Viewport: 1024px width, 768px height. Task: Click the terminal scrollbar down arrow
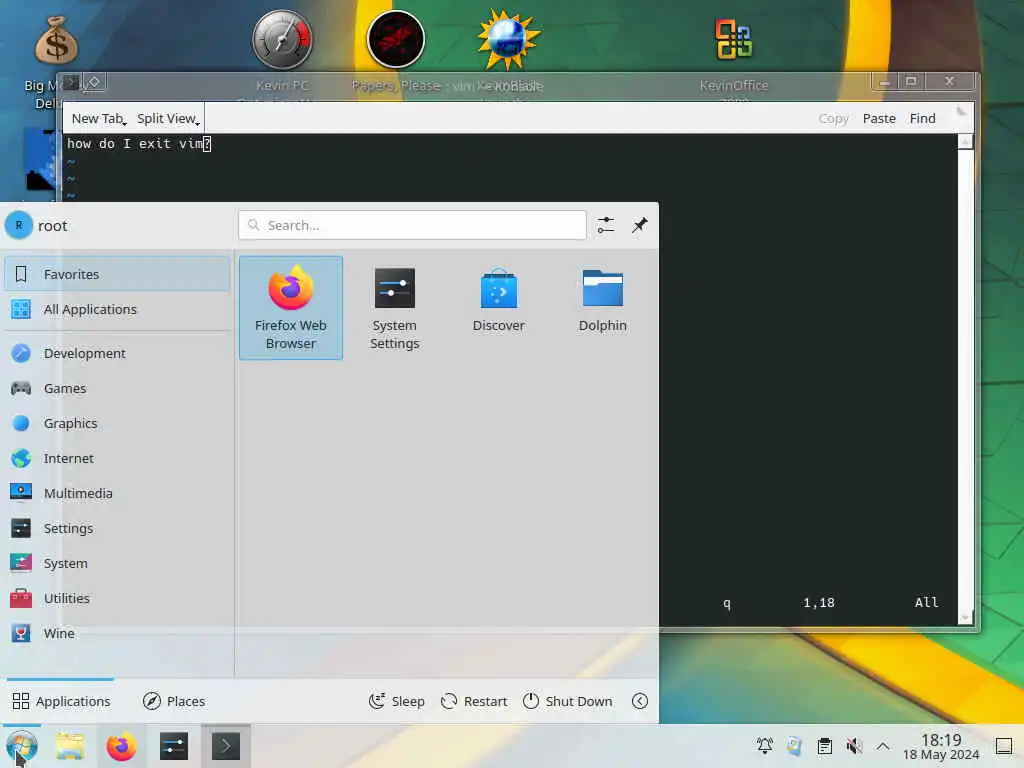965,617
